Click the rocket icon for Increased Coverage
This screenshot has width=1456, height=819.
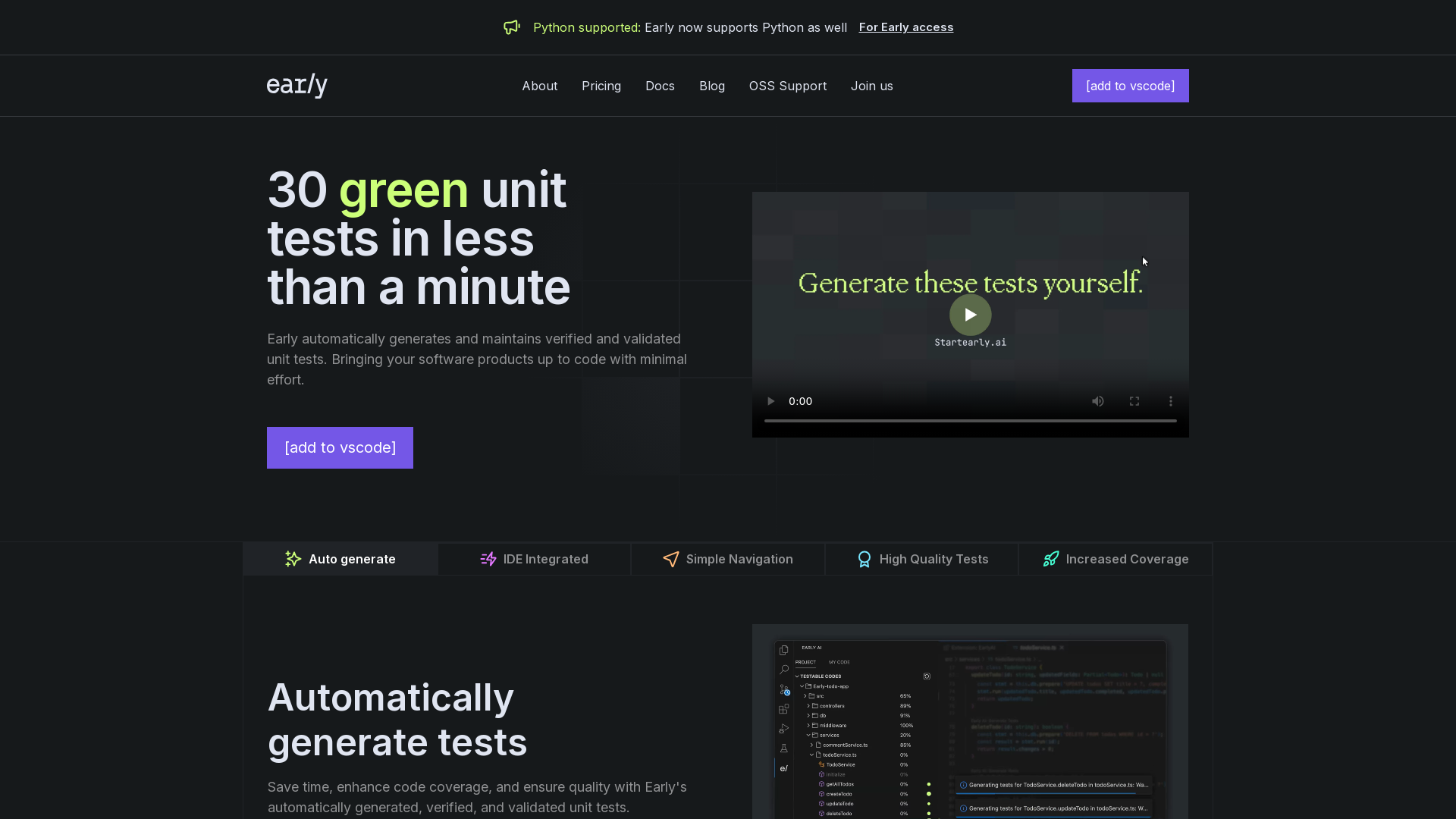[1051, 559]
